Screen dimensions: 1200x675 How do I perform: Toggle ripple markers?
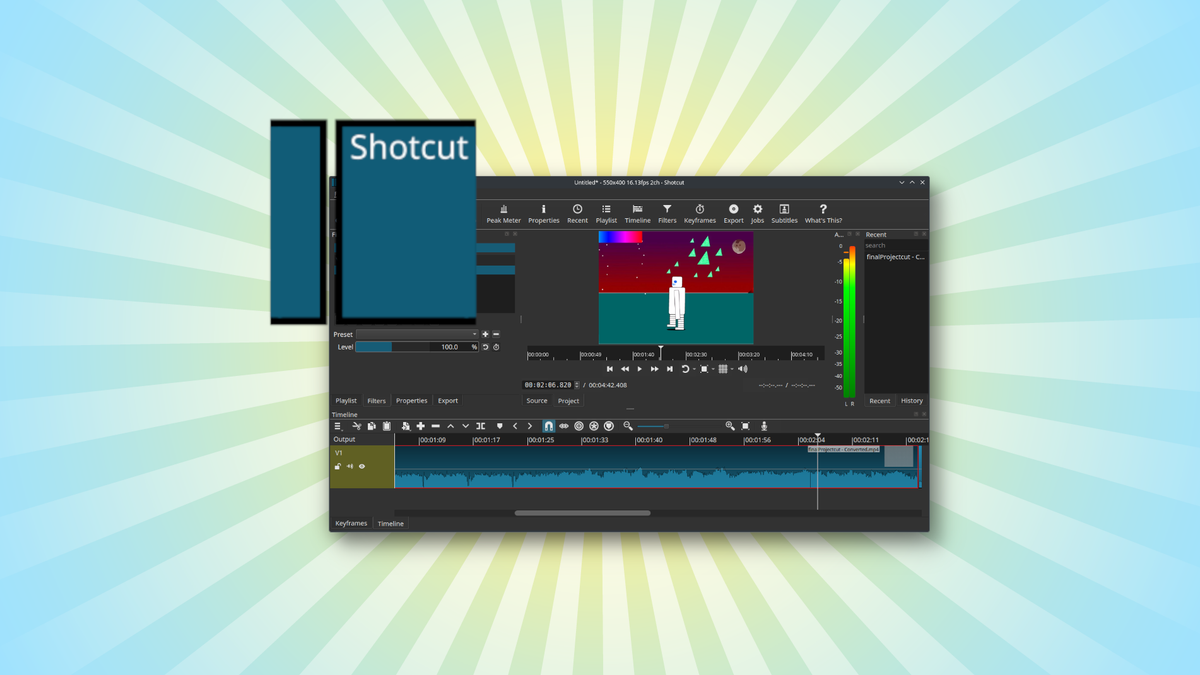pos(609,426)
